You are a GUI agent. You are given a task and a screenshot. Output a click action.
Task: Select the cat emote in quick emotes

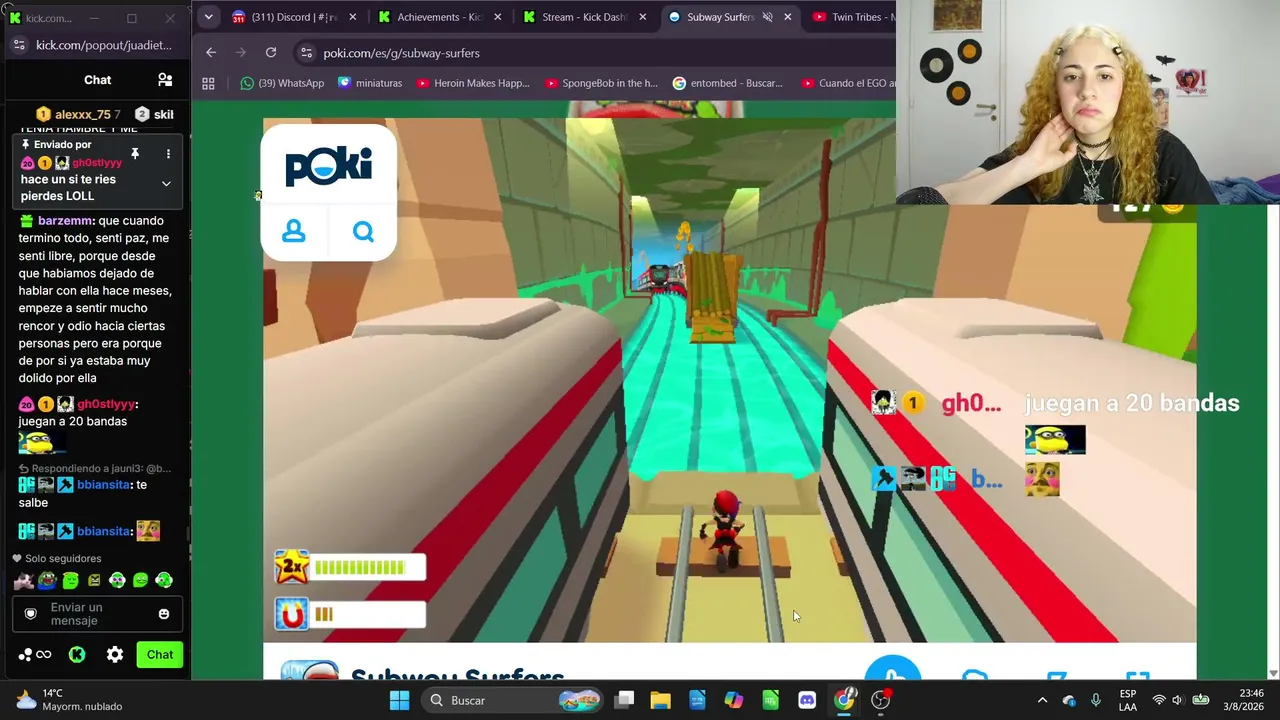tap(24, 580)
